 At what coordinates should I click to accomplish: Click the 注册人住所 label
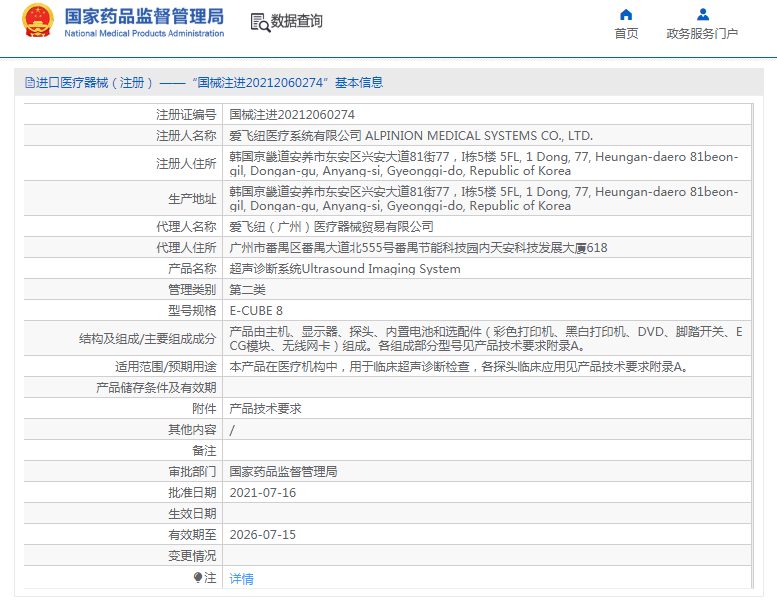click(x=186, y=164)
